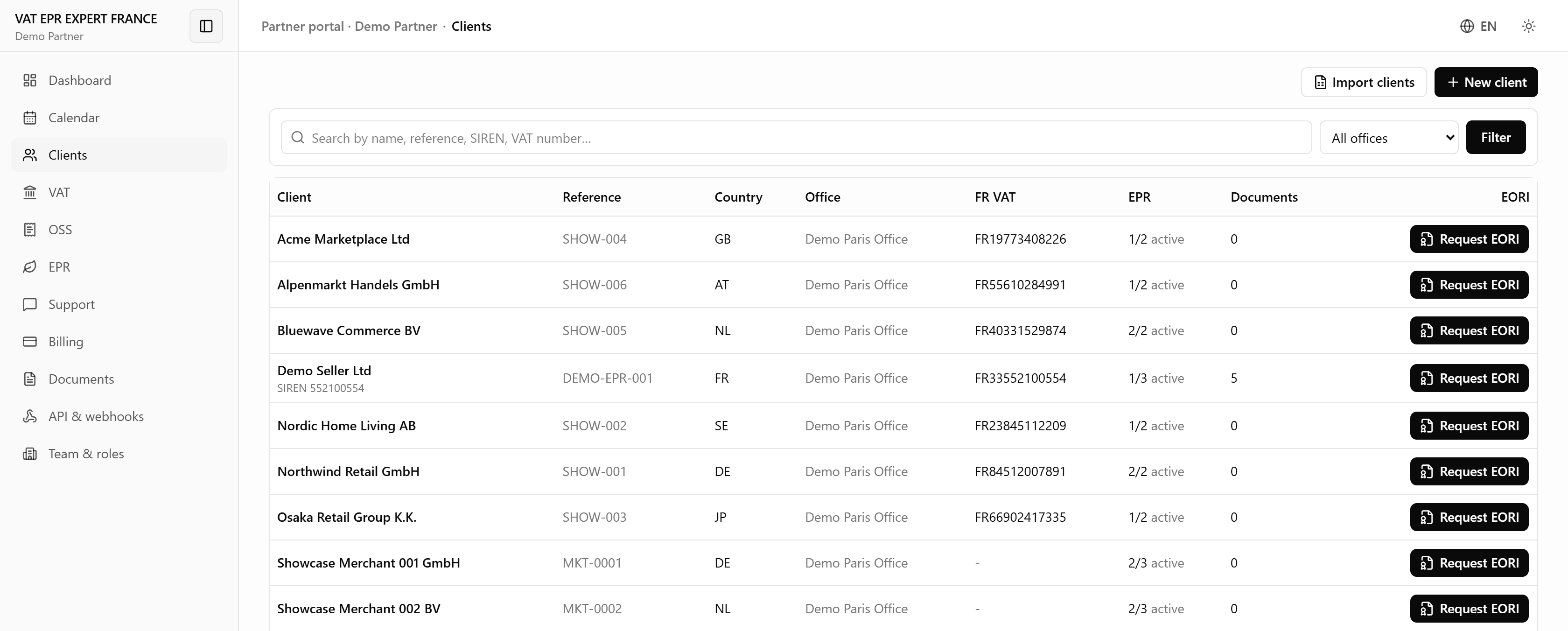The height and width of the screenshot is (631, 1568).
Task: Click the EPR leaf icon in the sidebar
Action: tap(30, 267)
